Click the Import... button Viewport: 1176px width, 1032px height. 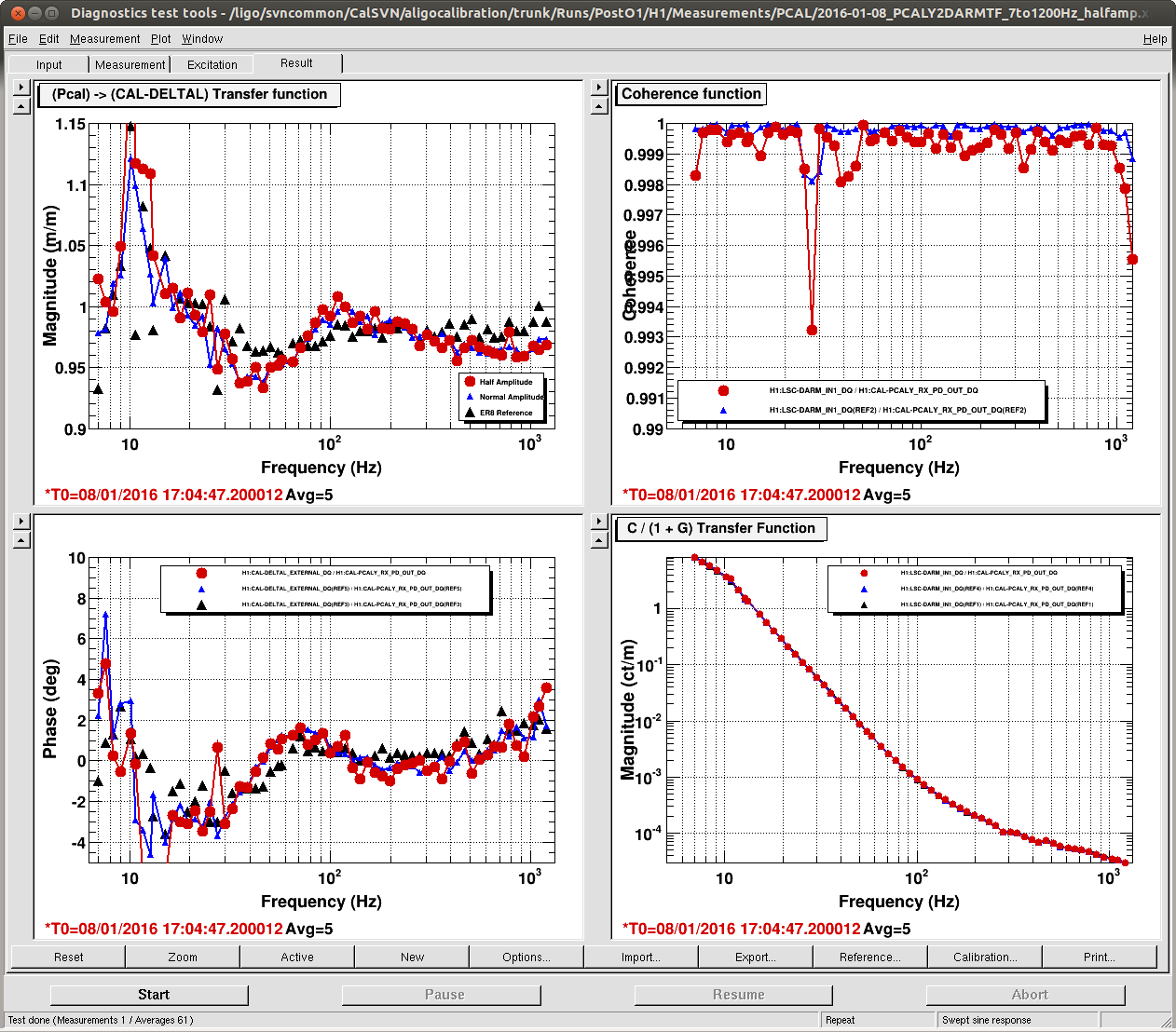(x=641, y=957)
